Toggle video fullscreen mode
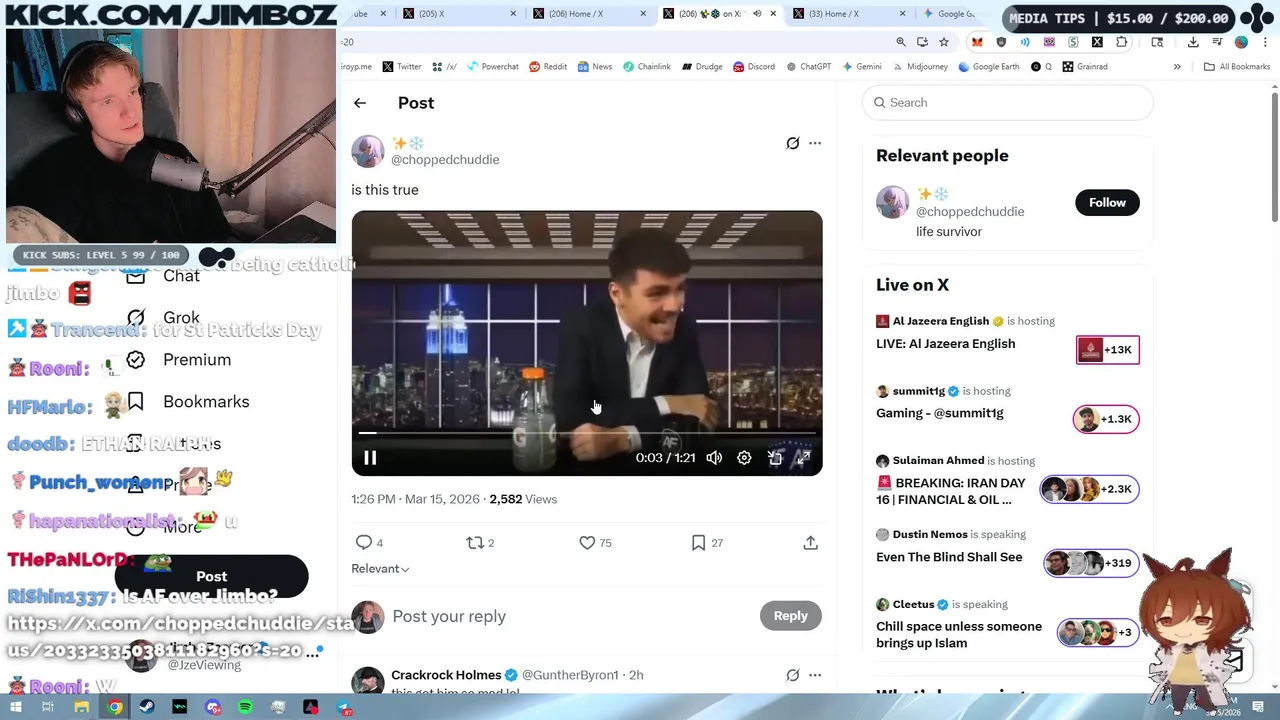 pos(803,458)
